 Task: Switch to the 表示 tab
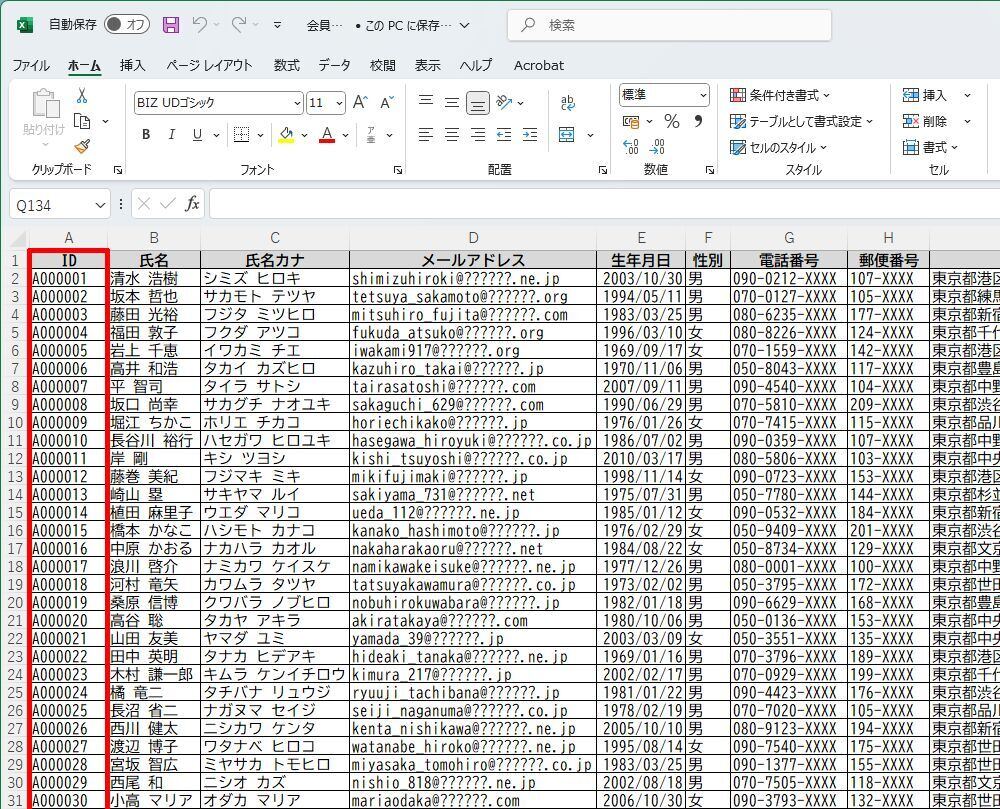coord(427,65)
